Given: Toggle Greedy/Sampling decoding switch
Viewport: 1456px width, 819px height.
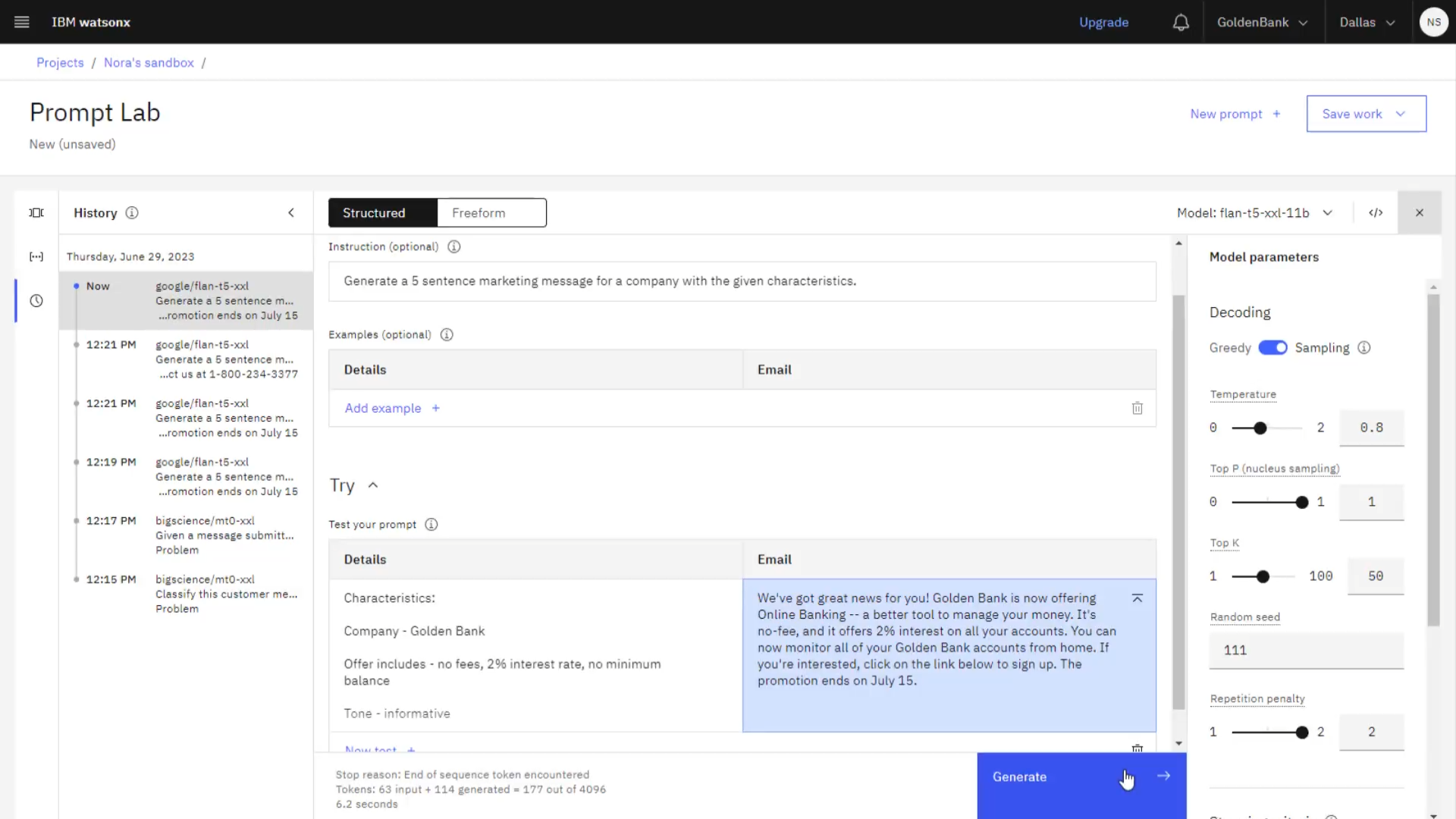Looking at the screenshot, I should [x=1272, y=348].
